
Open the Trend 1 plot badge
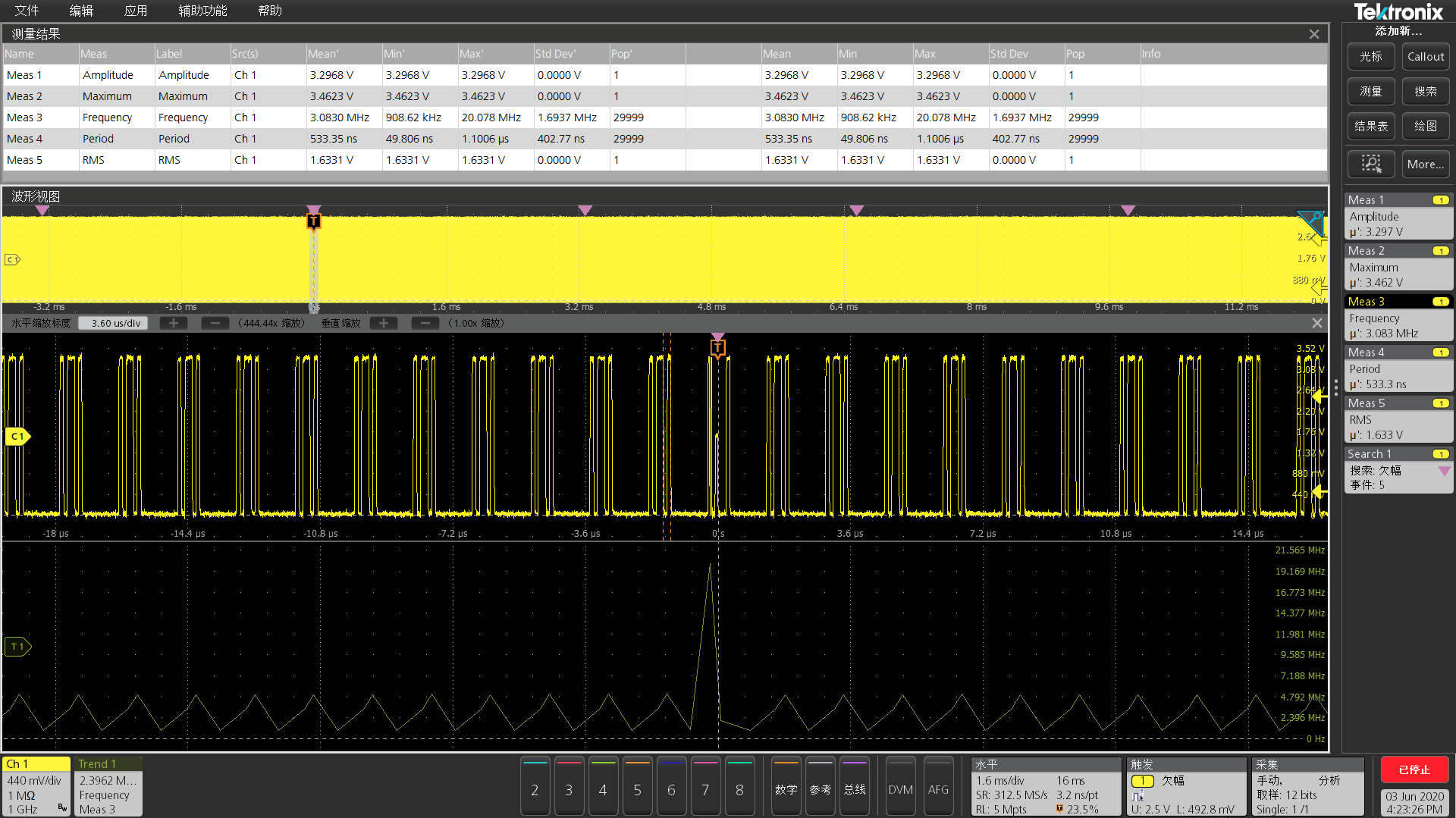tap(108, 786)
